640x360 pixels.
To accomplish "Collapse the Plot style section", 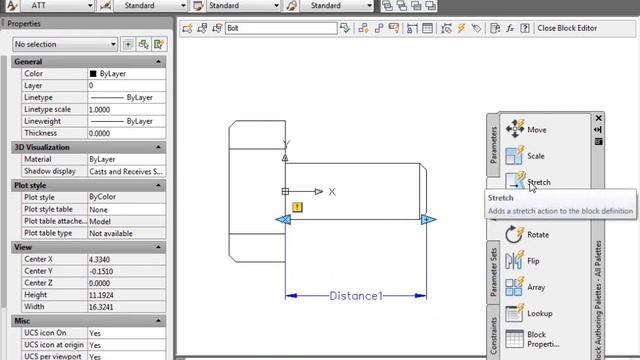I will (158, 185).
